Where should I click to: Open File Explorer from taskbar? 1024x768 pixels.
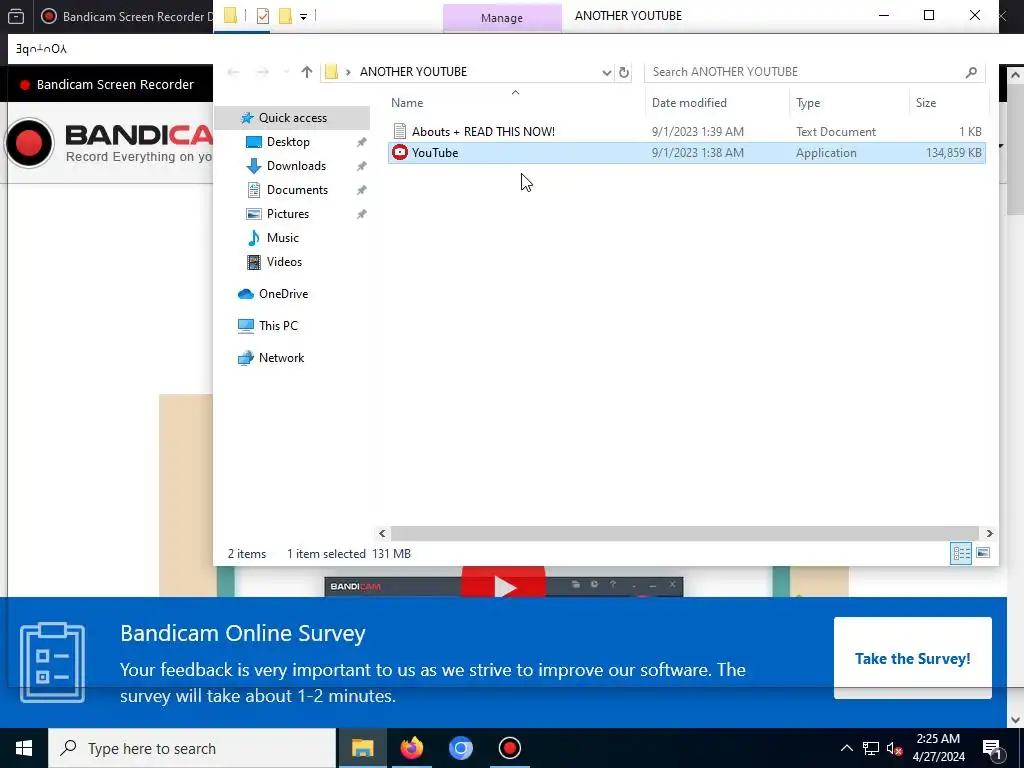tap(362, 748)
